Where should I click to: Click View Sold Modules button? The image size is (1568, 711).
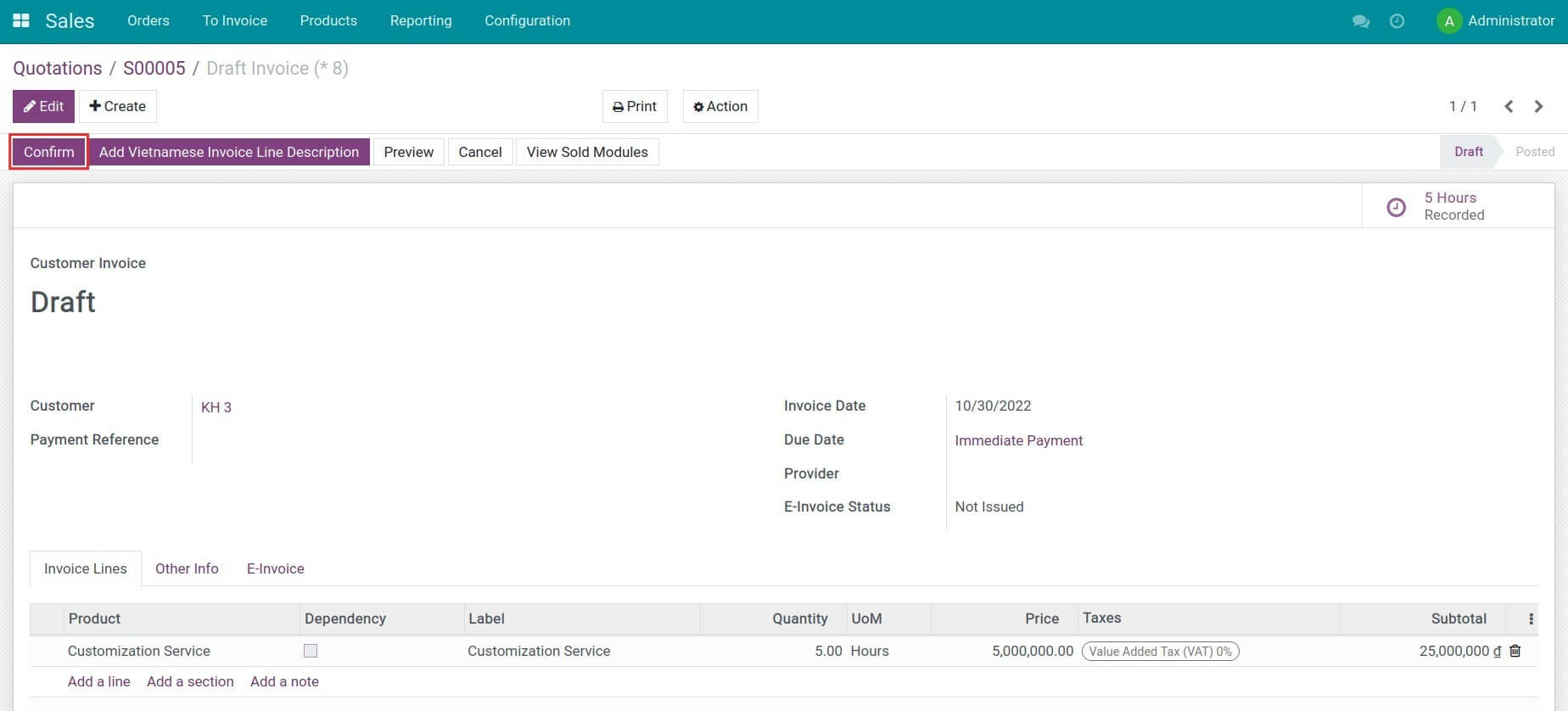[x=587, y=152]
